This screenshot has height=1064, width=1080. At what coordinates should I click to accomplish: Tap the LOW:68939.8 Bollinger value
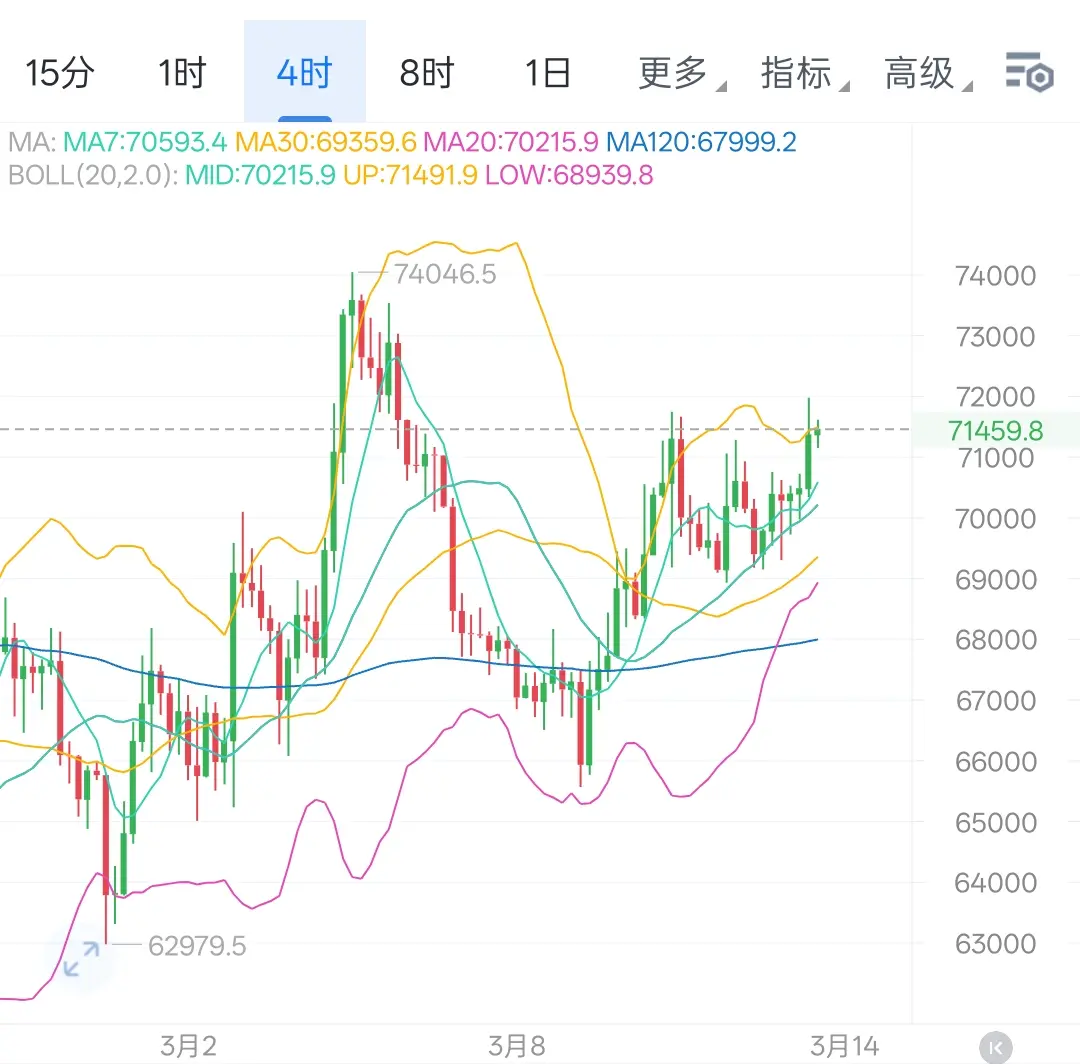569,176
